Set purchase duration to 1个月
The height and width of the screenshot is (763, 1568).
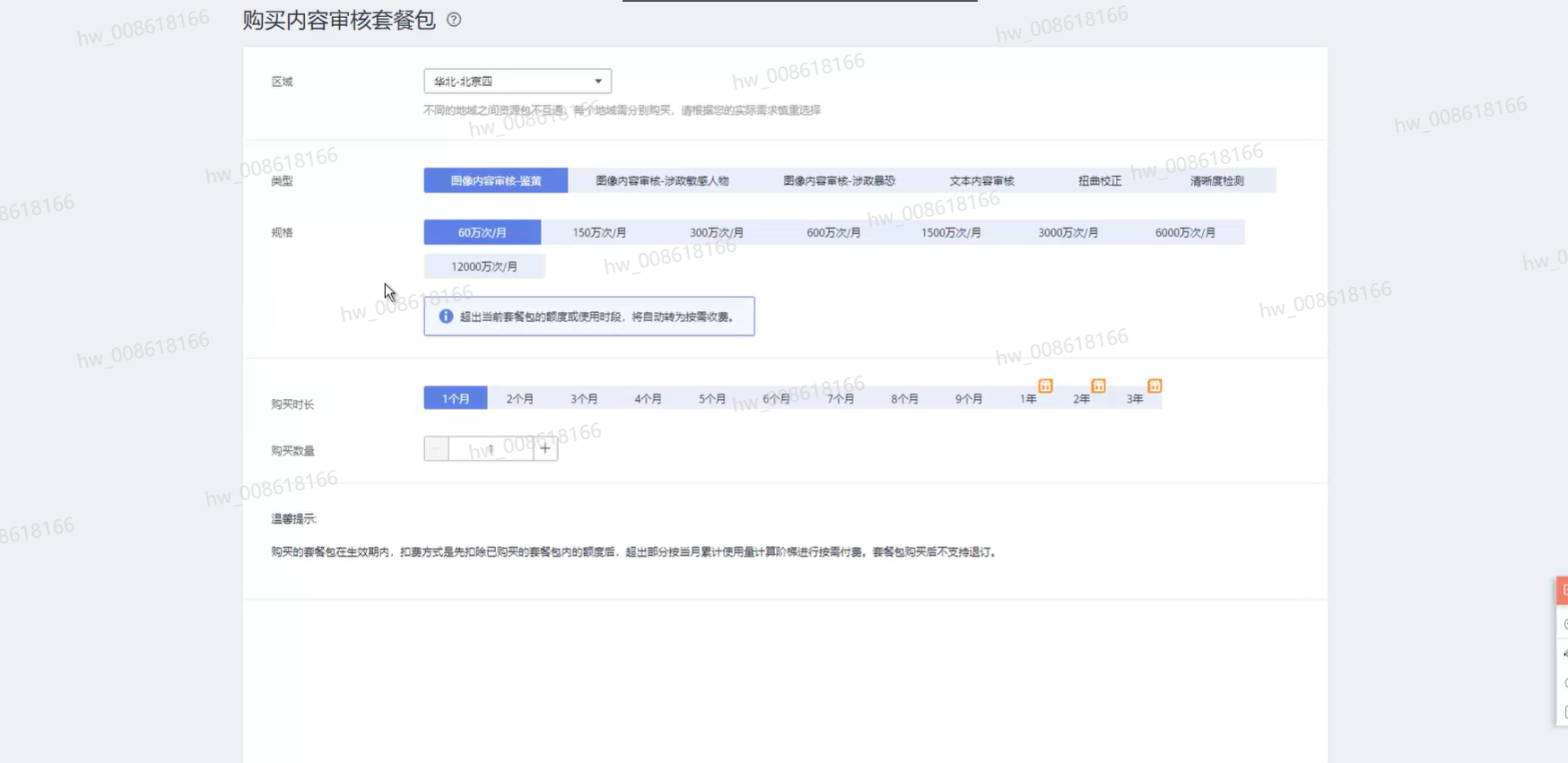(456, 398)
